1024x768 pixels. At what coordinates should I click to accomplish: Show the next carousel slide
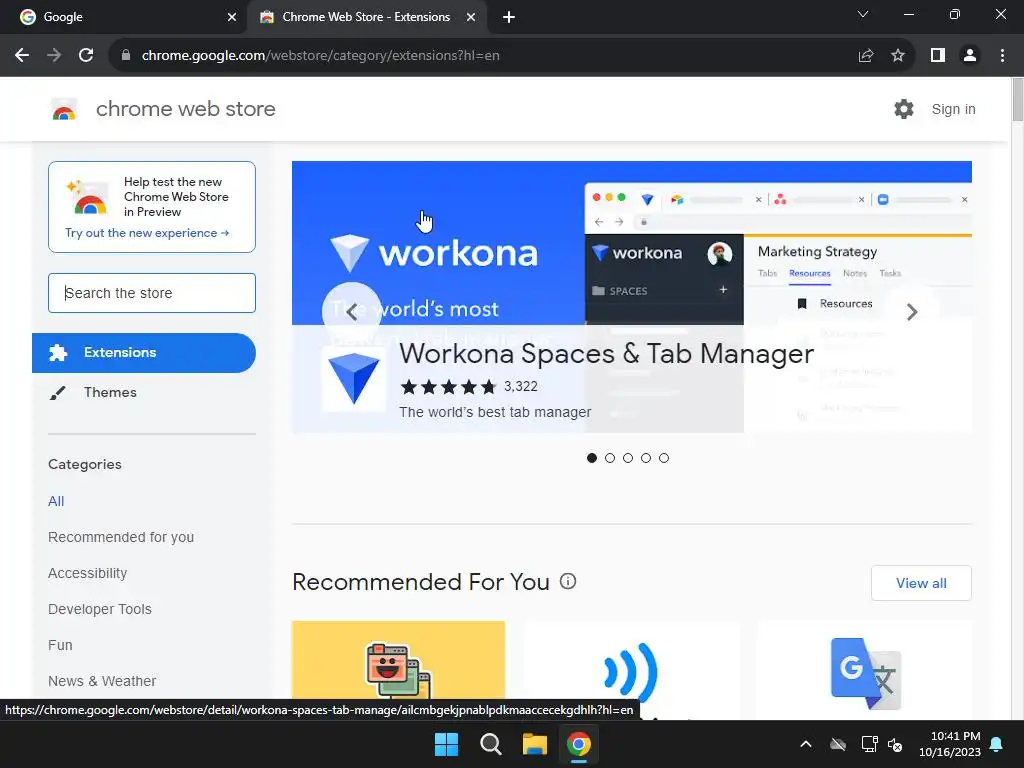pos(912,312)
